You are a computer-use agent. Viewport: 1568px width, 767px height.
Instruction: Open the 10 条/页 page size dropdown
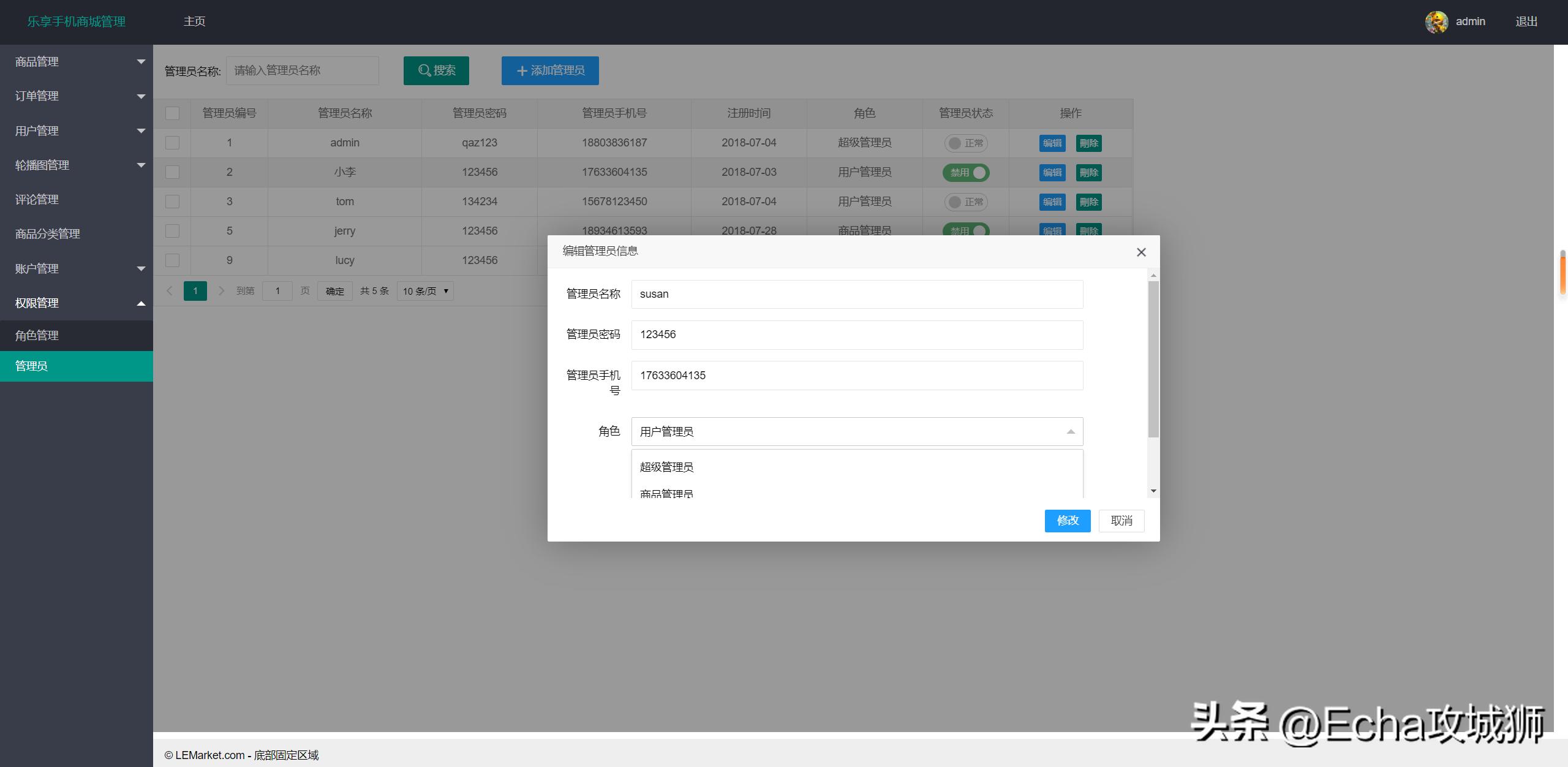424,291
